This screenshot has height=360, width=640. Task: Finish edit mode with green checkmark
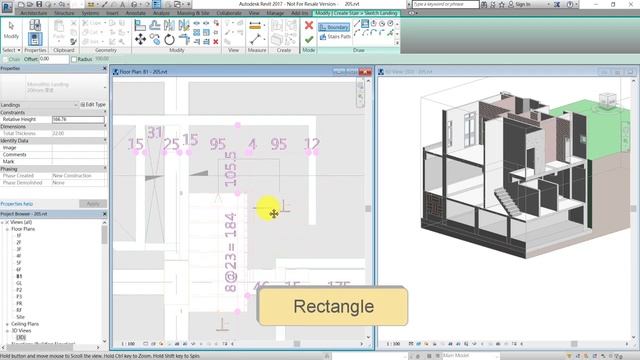(309, 40)
